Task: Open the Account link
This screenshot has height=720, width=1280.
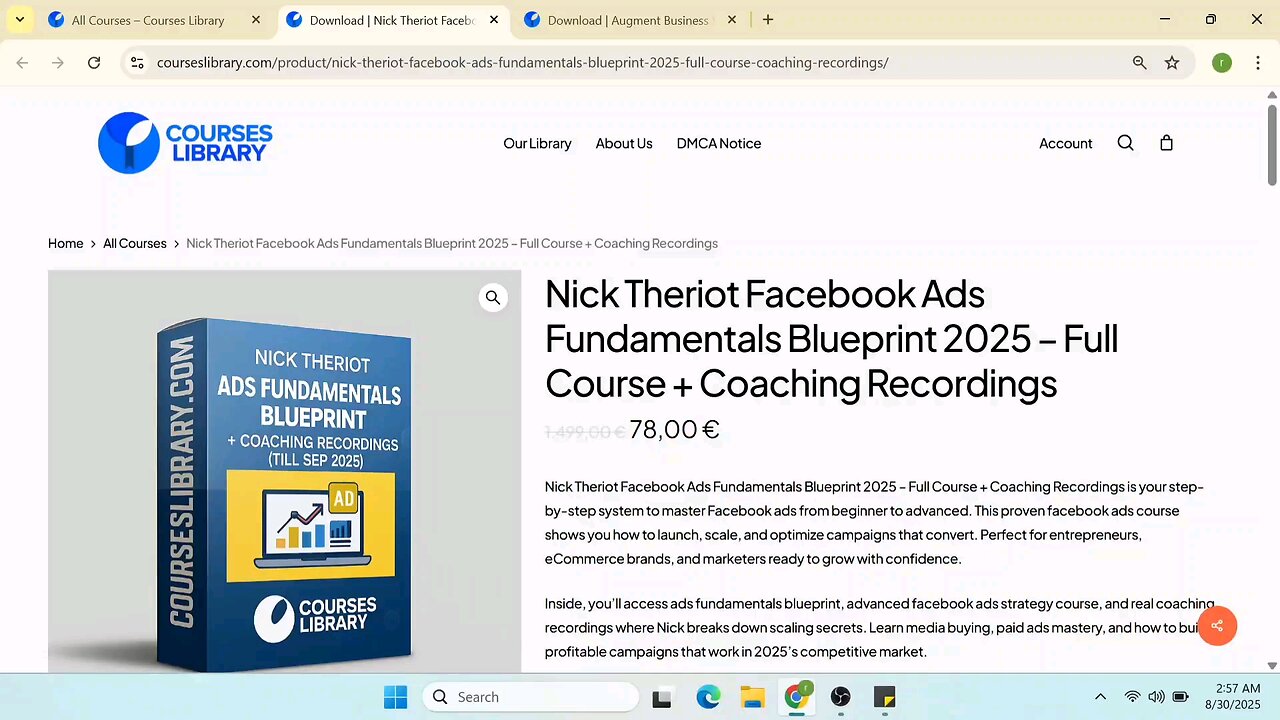Action: click(x=1065, y=143)
